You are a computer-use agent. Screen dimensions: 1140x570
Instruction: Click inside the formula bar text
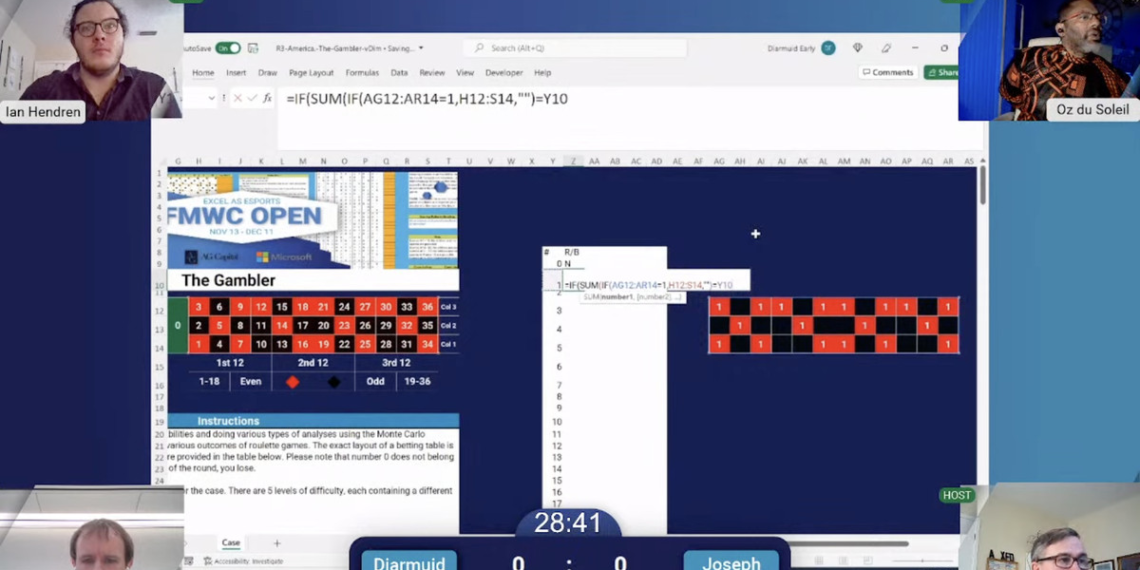(427, 99)
